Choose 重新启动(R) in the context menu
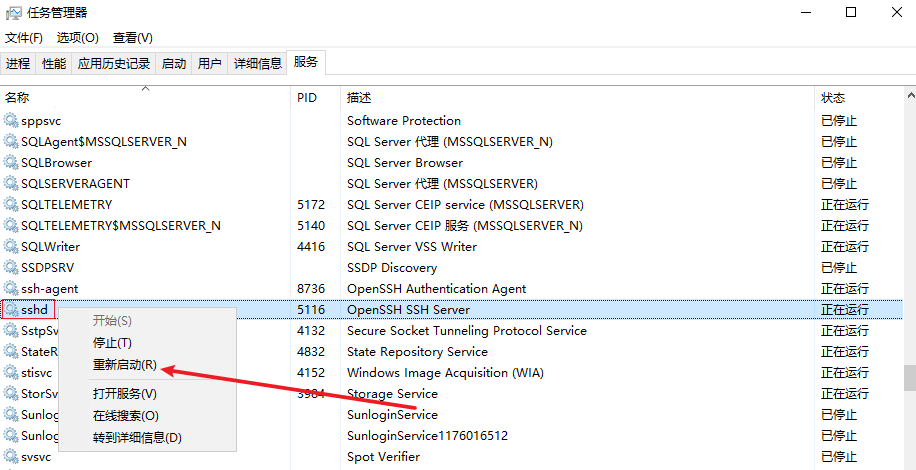The width and height of the screenshot is (916, 470). pyautogui.click(x=124, y=366)
